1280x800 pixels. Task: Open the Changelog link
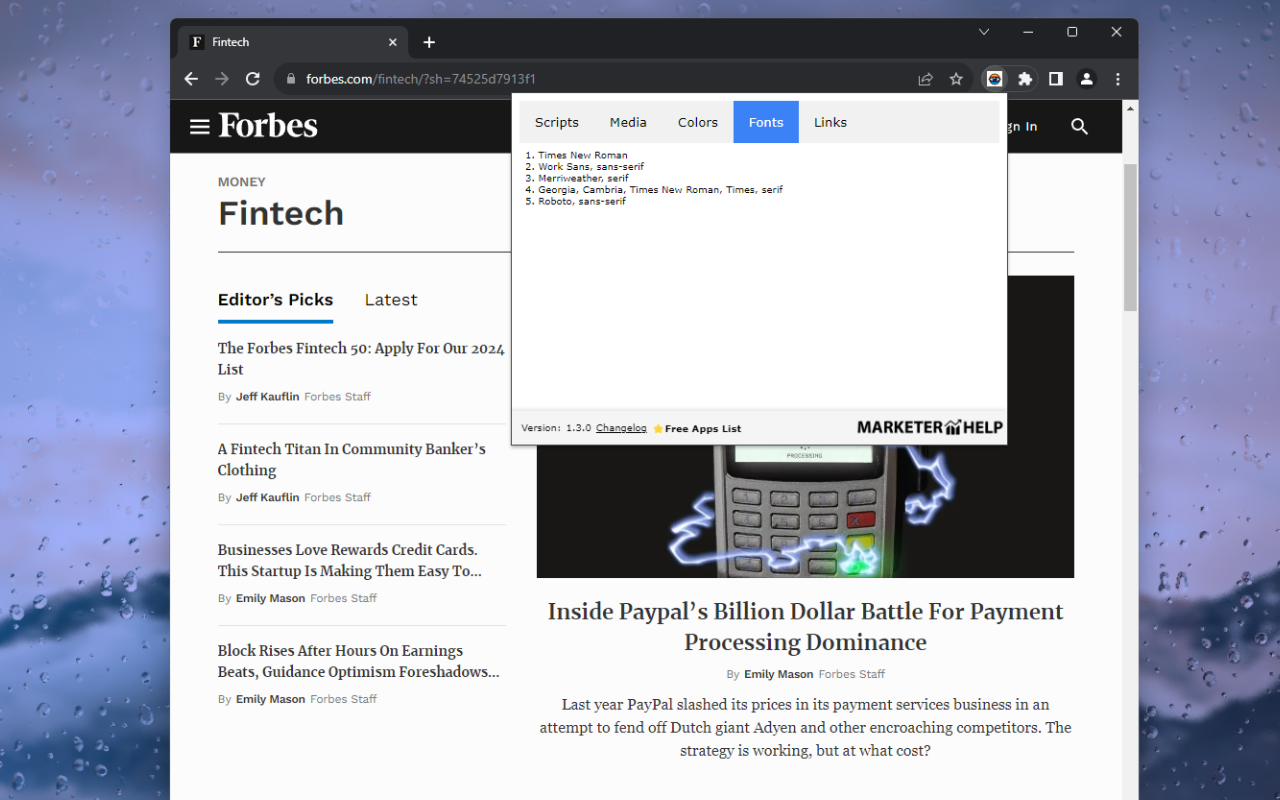click(x=620, y=427)
